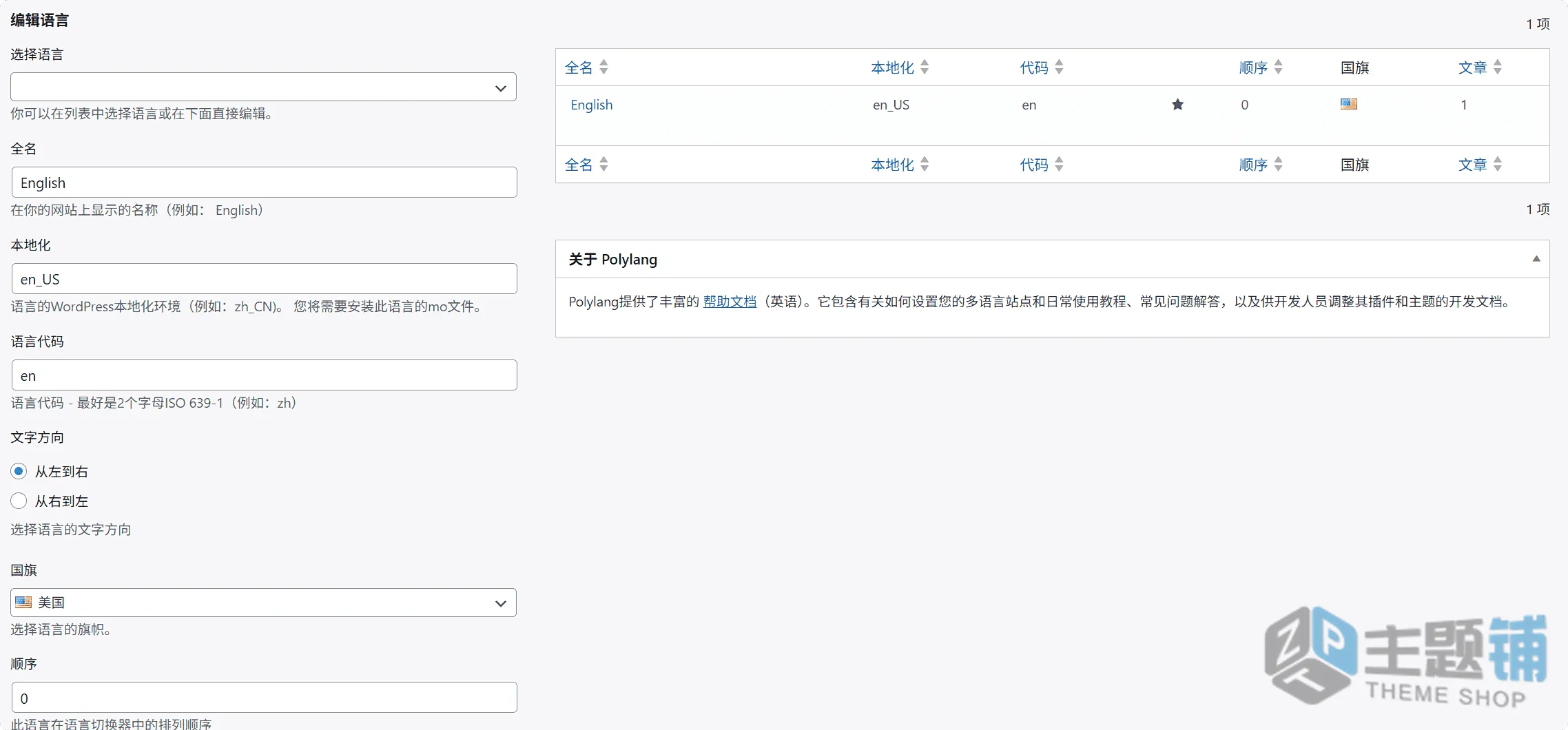Click the en code cell in the English row
1568x730 pixels.
point(1029,105)
